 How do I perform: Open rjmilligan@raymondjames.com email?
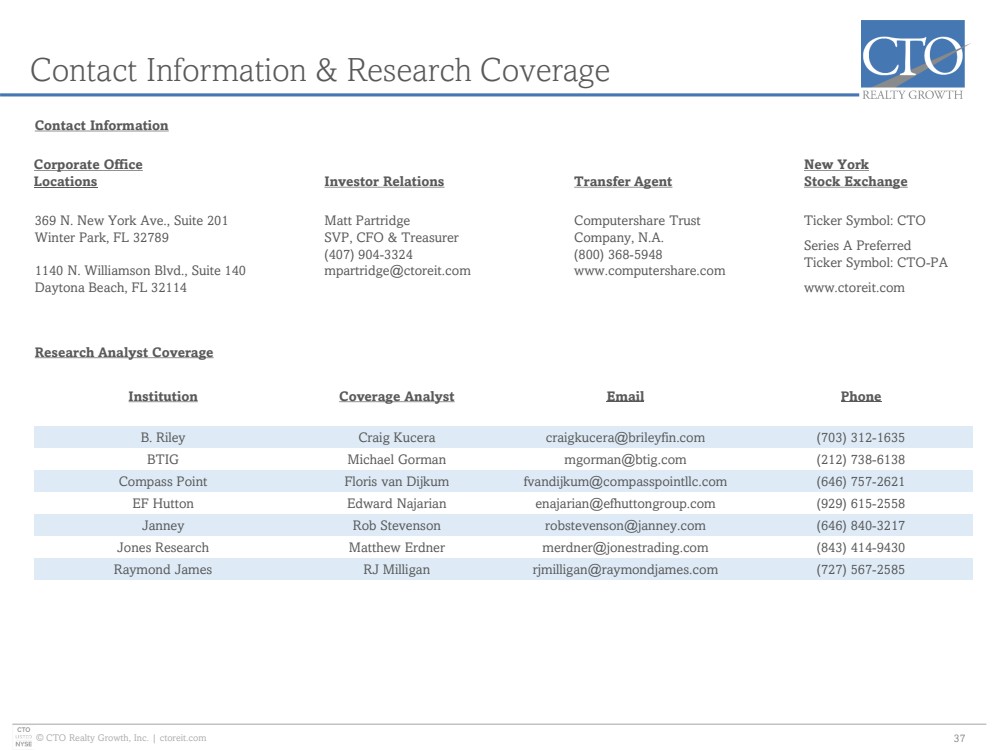[625, 570]
